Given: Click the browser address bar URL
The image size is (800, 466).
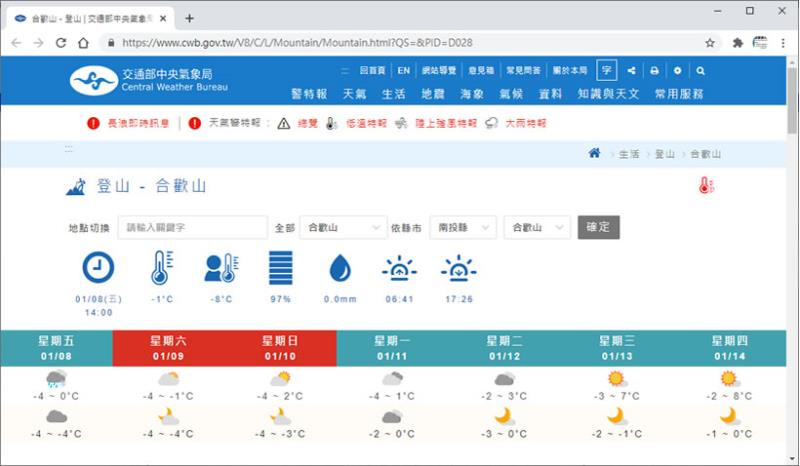Looking at the screenshot, I should pos(297,43).
